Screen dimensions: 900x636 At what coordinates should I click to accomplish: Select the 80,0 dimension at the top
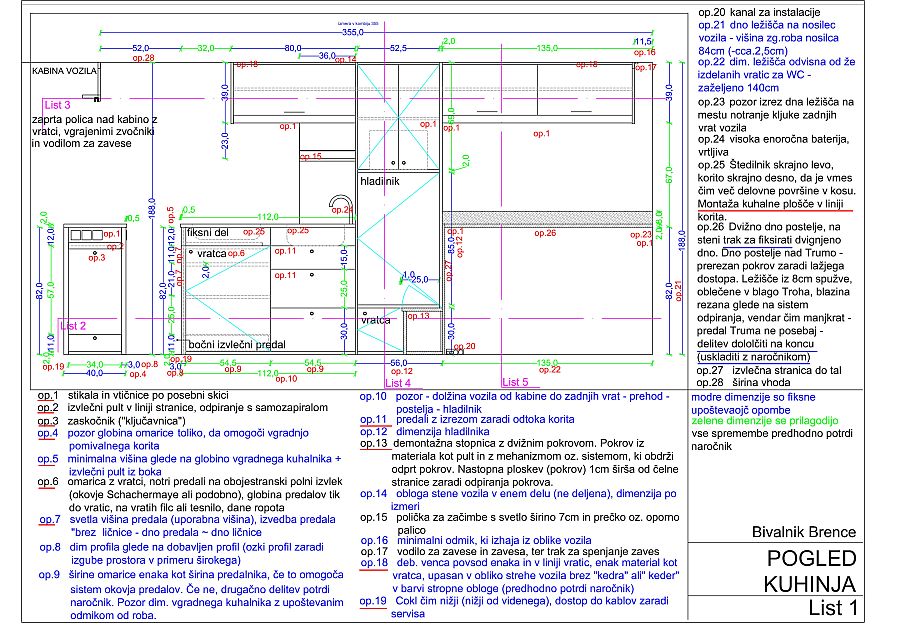tap(292, 47)
